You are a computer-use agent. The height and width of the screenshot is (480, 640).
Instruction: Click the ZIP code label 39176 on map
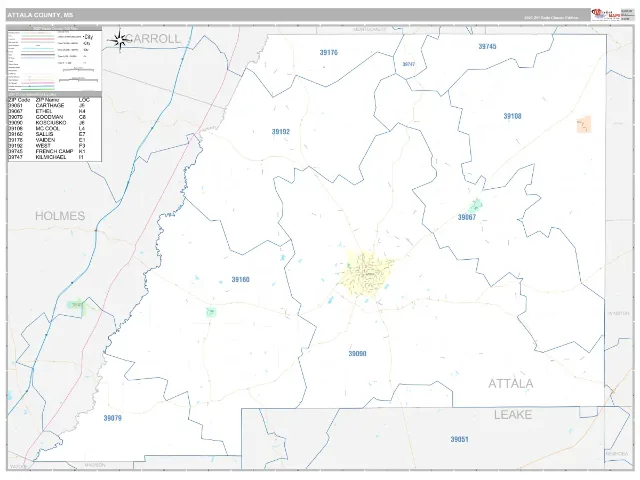329,52
